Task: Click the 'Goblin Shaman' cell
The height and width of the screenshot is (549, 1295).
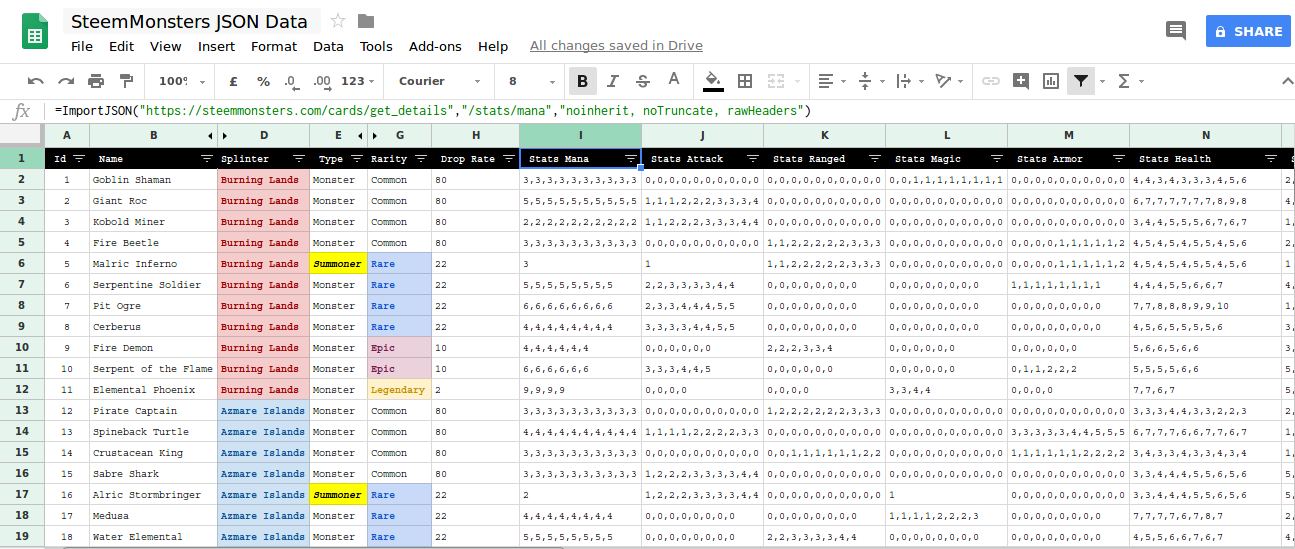Action: coord(153,180)
